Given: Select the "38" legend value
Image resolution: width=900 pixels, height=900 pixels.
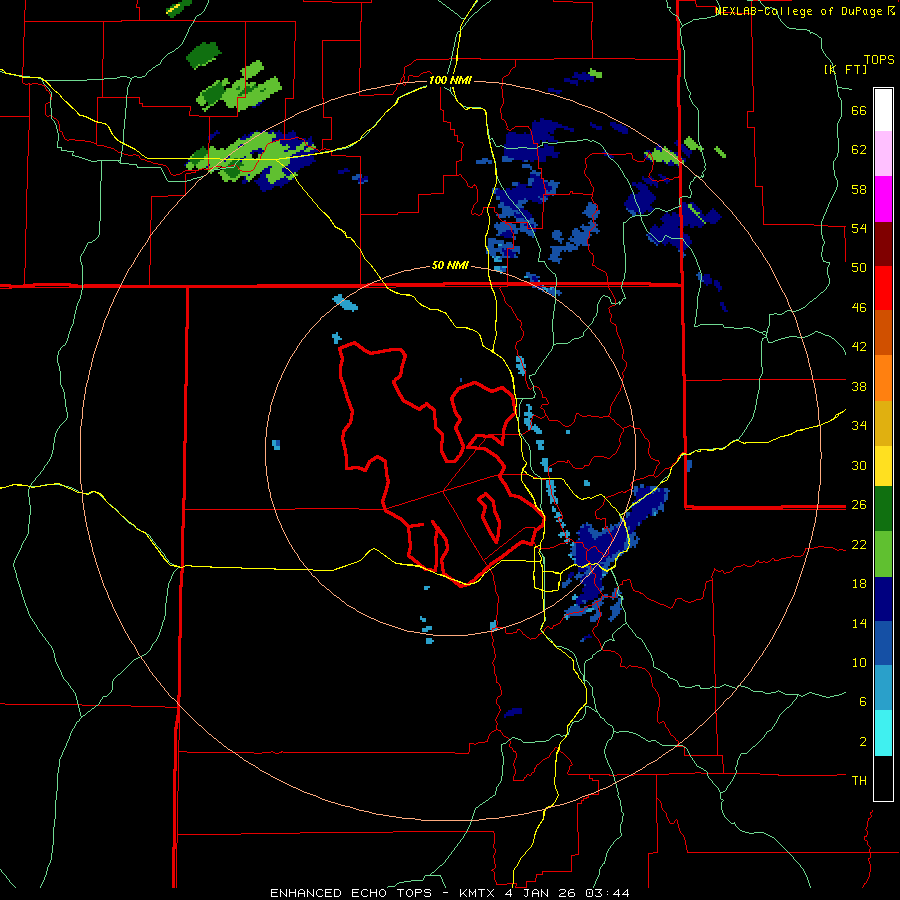Looking at the screenshot, I should click(x=859, y=386).
